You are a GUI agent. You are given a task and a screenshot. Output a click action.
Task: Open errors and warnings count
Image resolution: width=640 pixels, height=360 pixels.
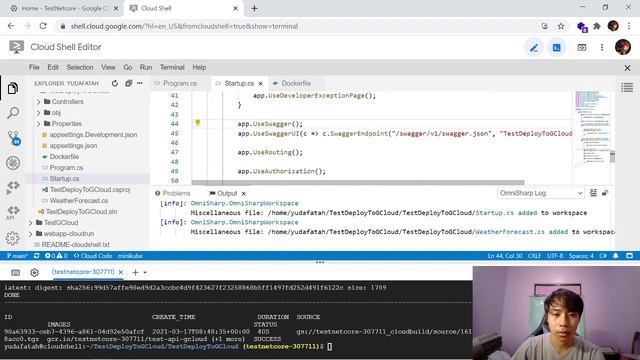[x=56, y=256]
